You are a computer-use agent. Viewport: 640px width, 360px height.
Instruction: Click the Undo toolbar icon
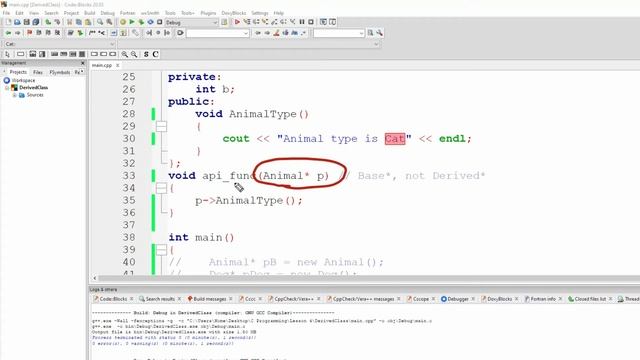(48, 22)
